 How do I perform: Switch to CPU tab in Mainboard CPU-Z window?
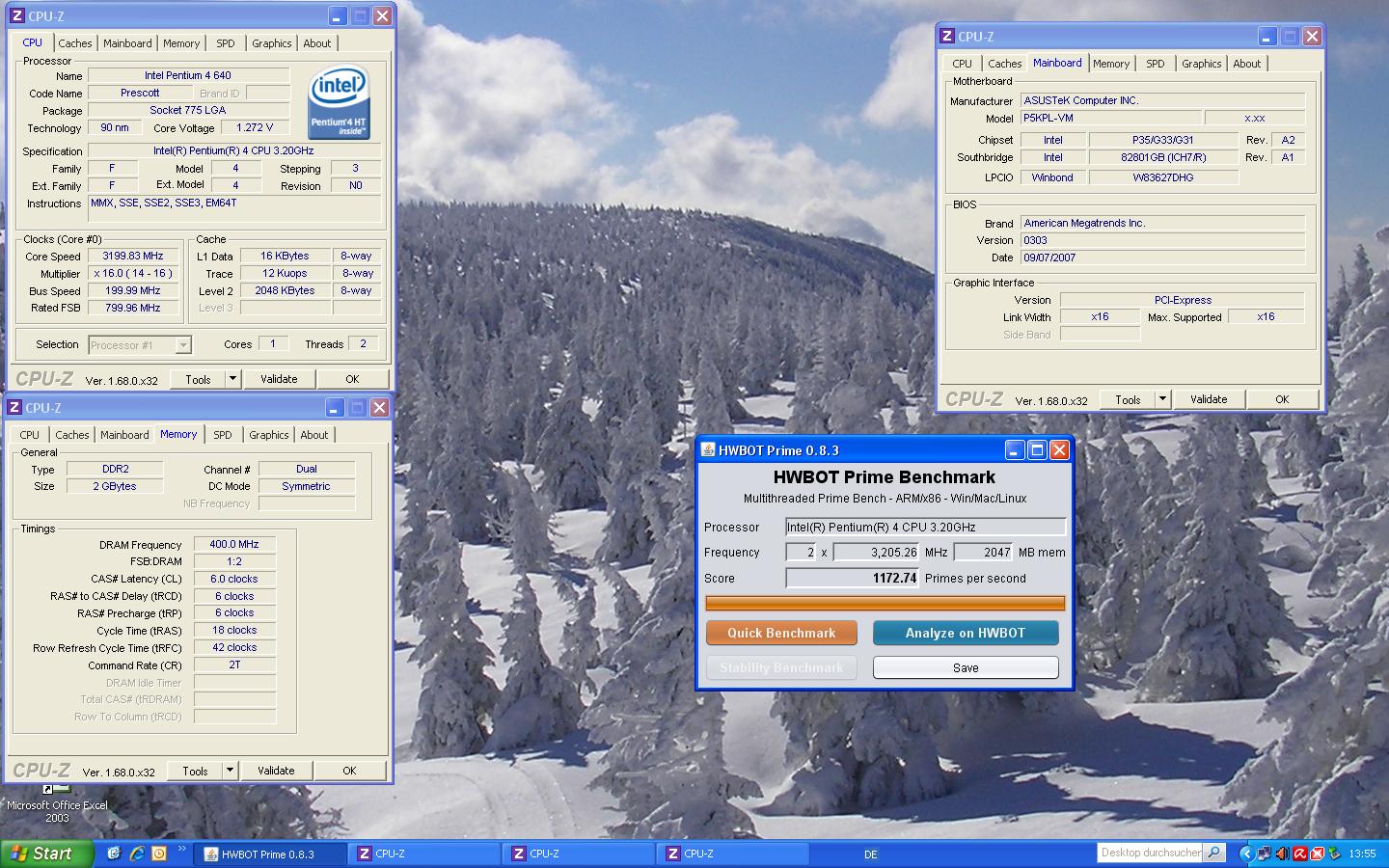962,64
